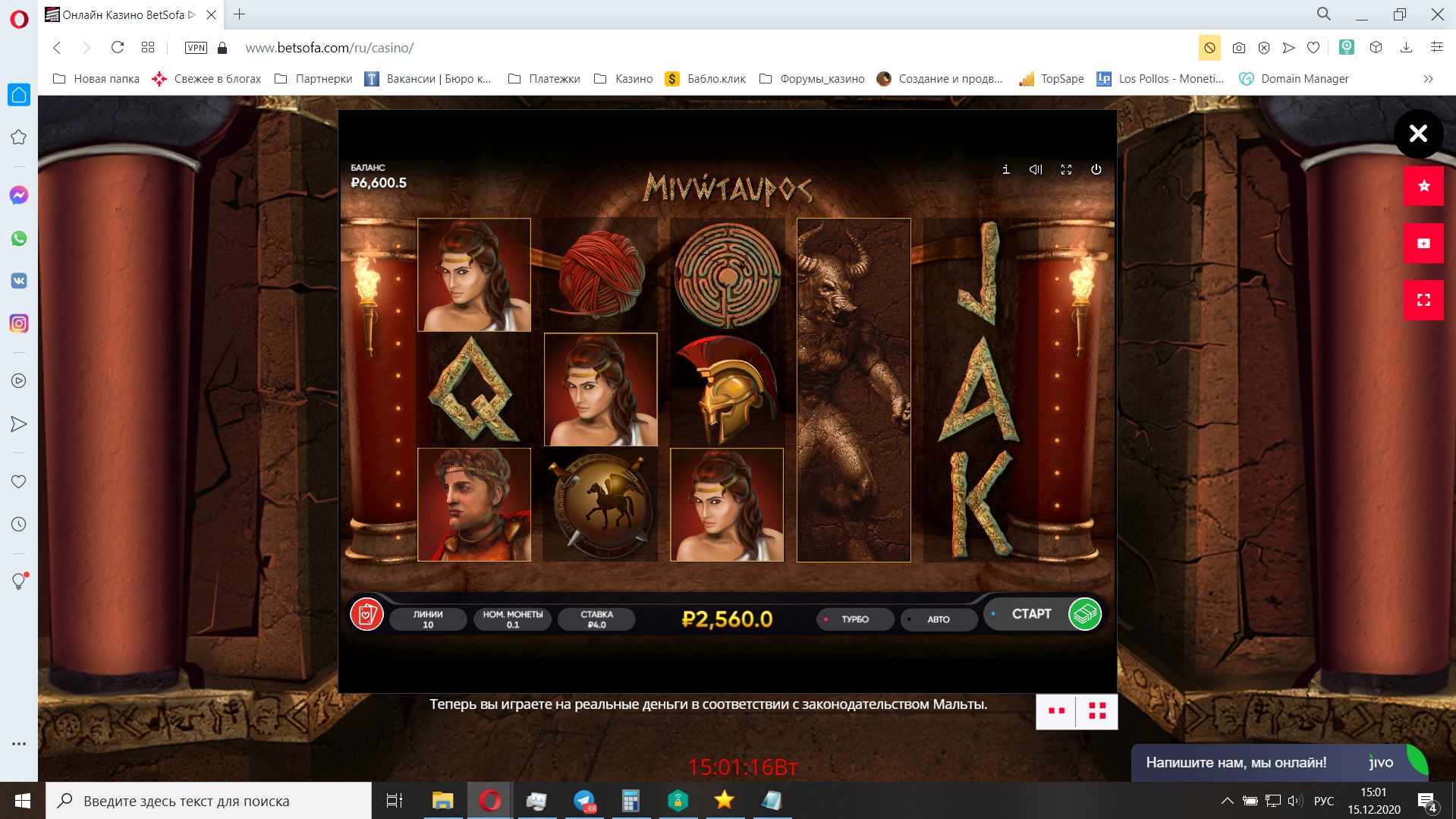Click the Windows taskbar search field
This screenshot has width=1456, height=819.
[209, 801]
